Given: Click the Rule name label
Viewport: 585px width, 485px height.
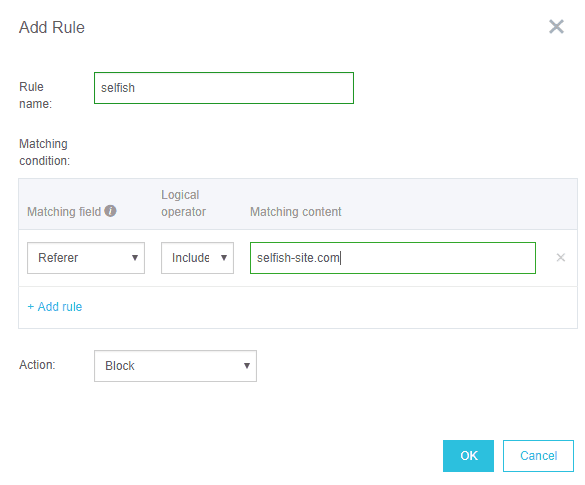Looking at the screenshot, I should [x=35, y=95].
